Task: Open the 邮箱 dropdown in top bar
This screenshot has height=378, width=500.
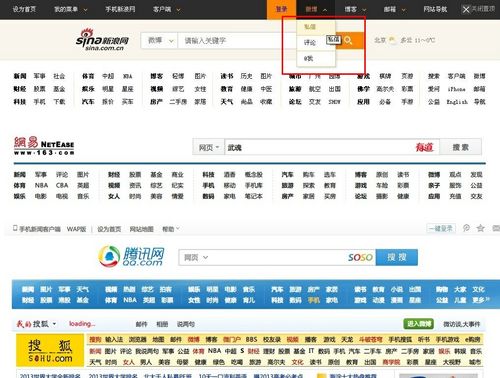Action: pyautogui.click(x=394, y=10)
